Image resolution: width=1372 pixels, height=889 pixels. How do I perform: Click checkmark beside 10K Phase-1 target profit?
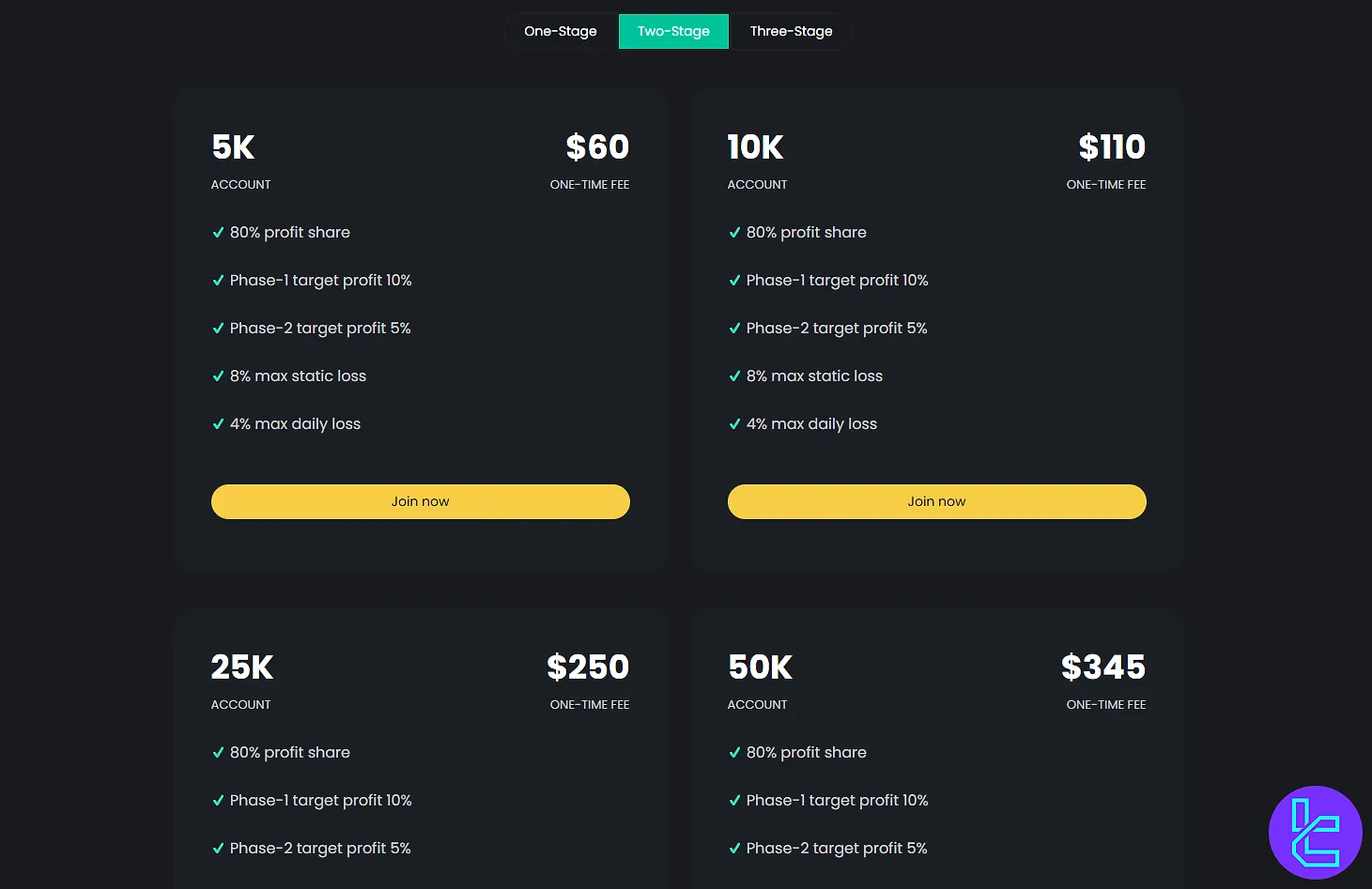(x=734, y=281)
